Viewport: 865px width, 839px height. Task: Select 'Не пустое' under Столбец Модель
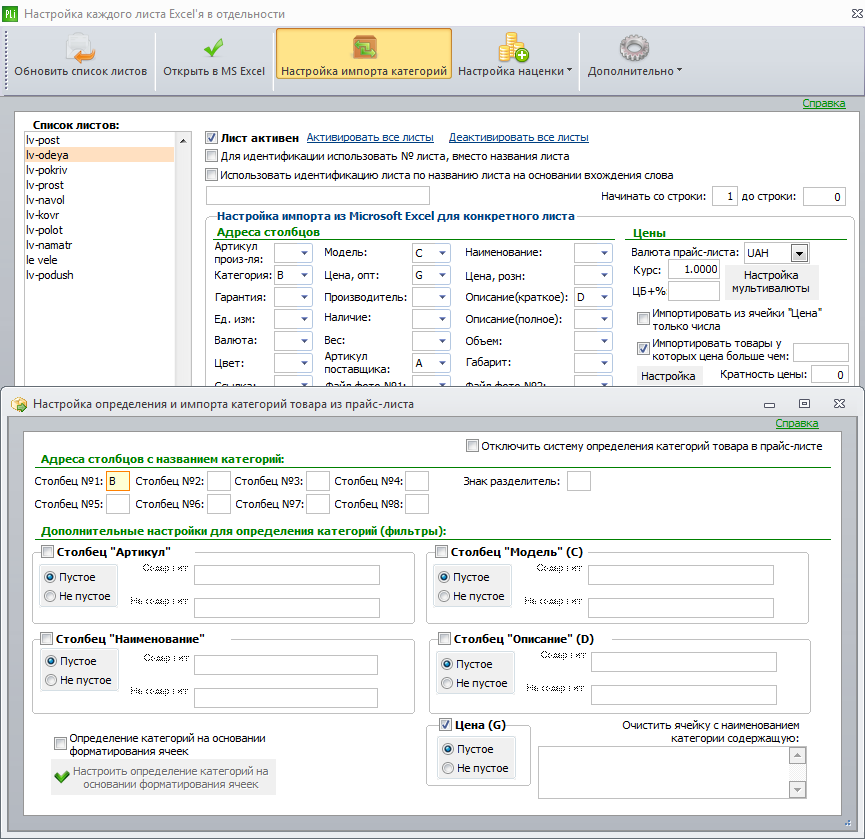pos(444,596)
